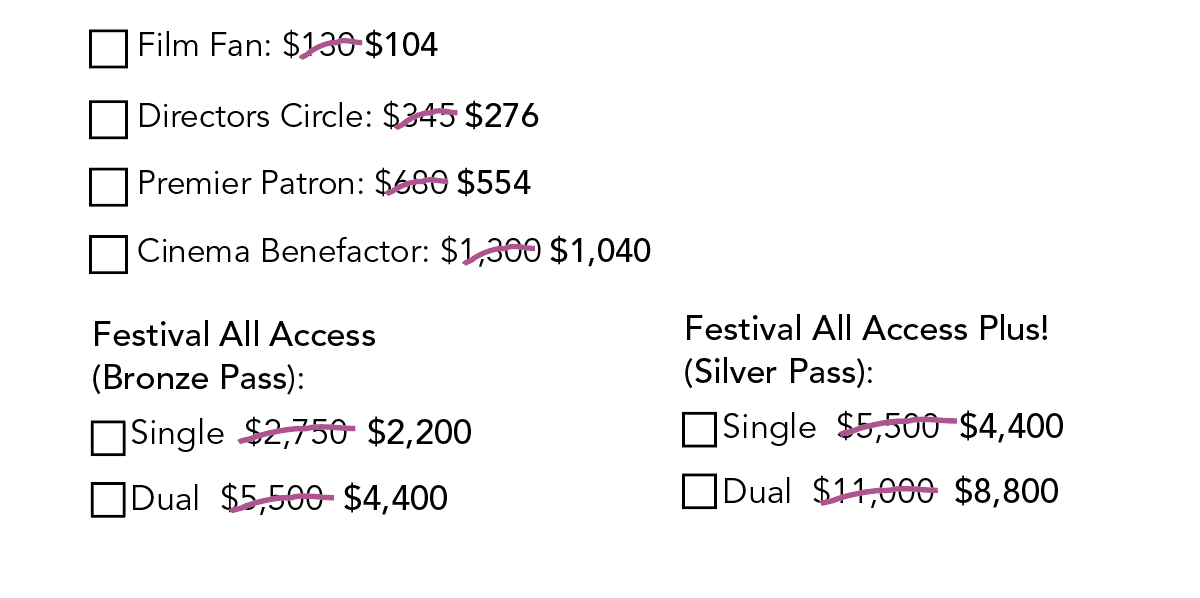Screen dimensions: 1200x598
Task: Click the $276 Directors Circle price
Action: pyautogui.click(x=502, y=116)
